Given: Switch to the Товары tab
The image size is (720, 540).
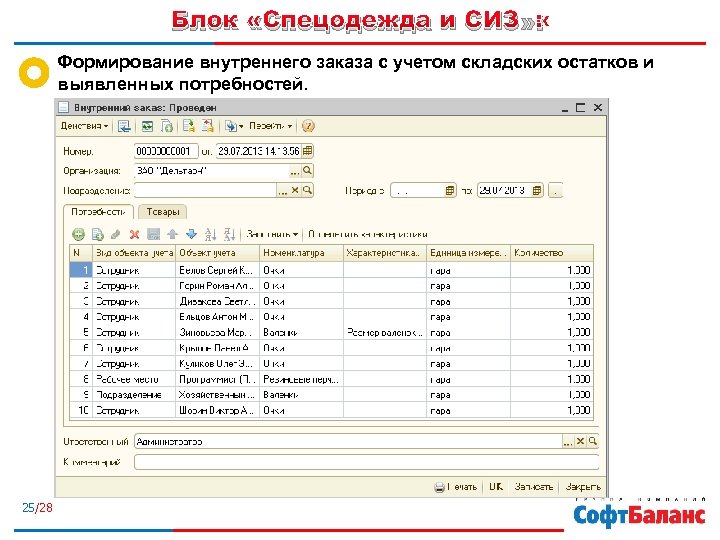Looking at the screenshot, I should point(163,212).
